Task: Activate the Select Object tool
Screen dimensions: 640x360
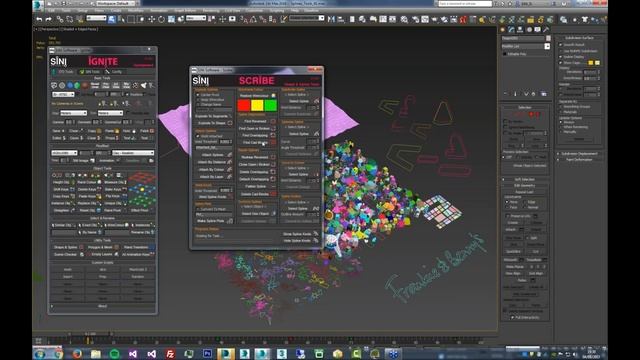Action: click(x=112, y=19)
